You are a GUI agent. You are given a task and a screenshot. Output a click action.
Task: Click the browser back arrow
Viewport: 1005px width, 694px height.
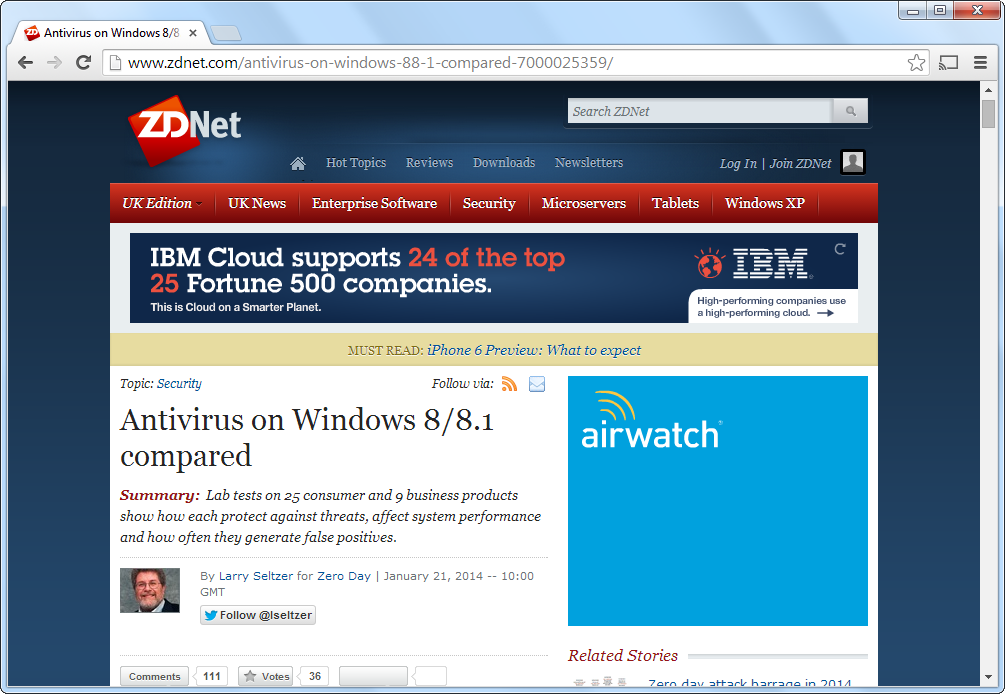click(26, 63)
